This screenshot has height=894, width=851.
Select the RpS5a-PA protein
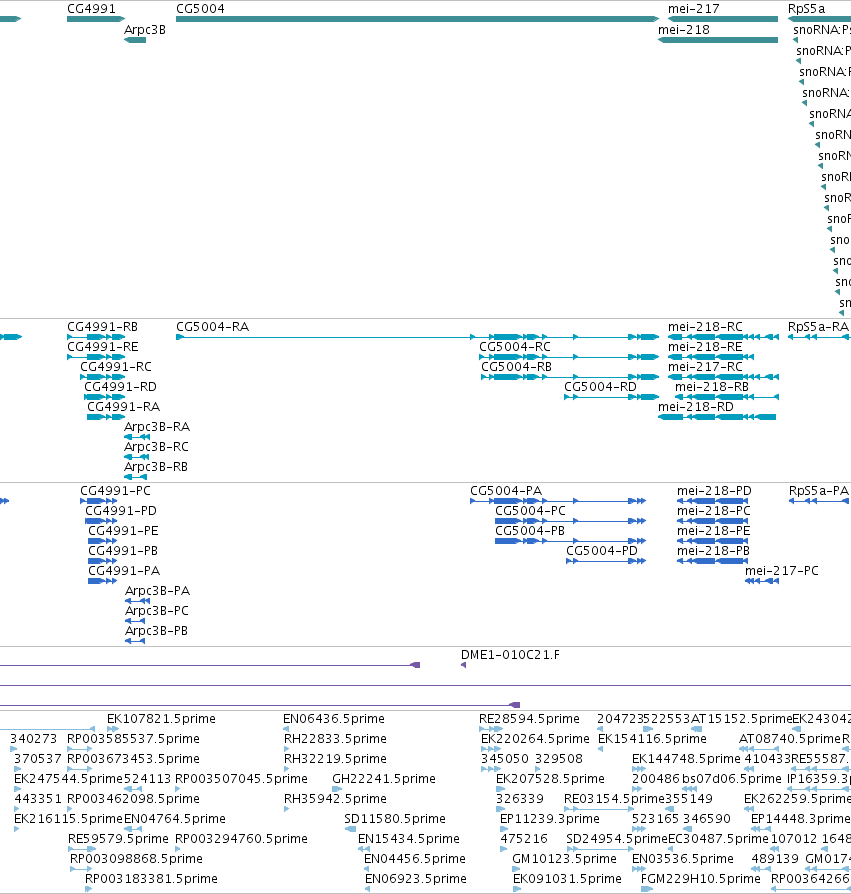(820, 501)
